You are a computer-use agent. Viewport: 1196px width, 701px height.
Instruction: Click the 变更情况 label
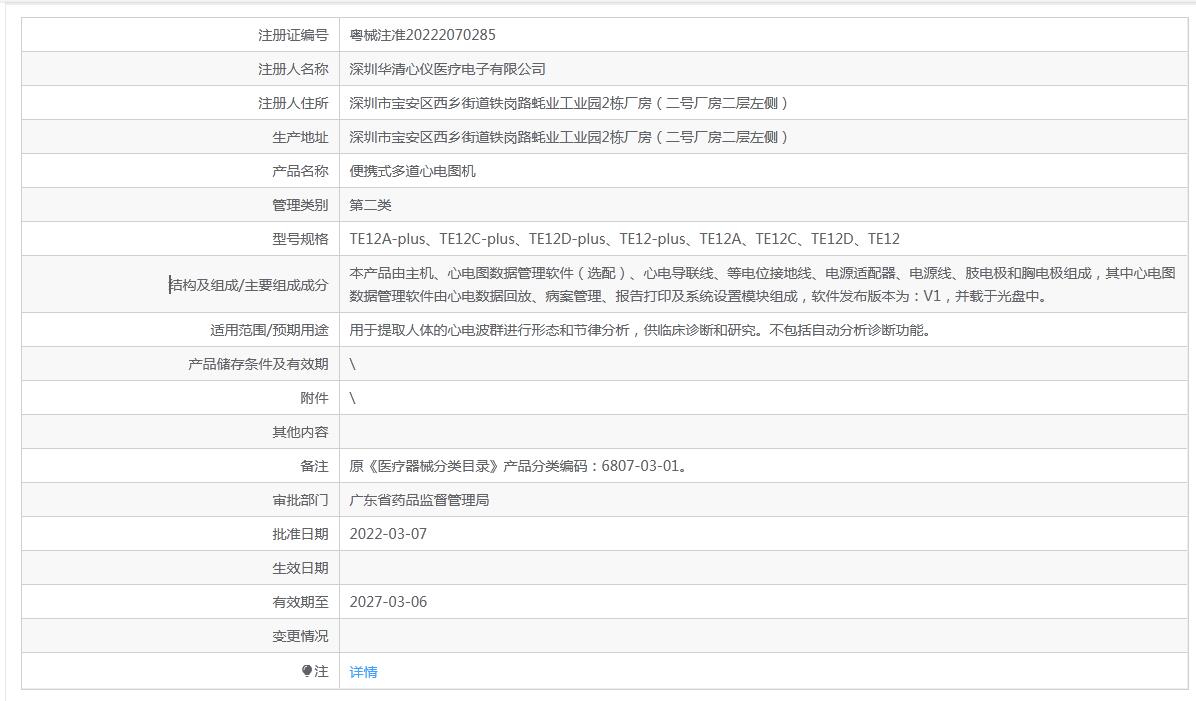pos(300,636)
